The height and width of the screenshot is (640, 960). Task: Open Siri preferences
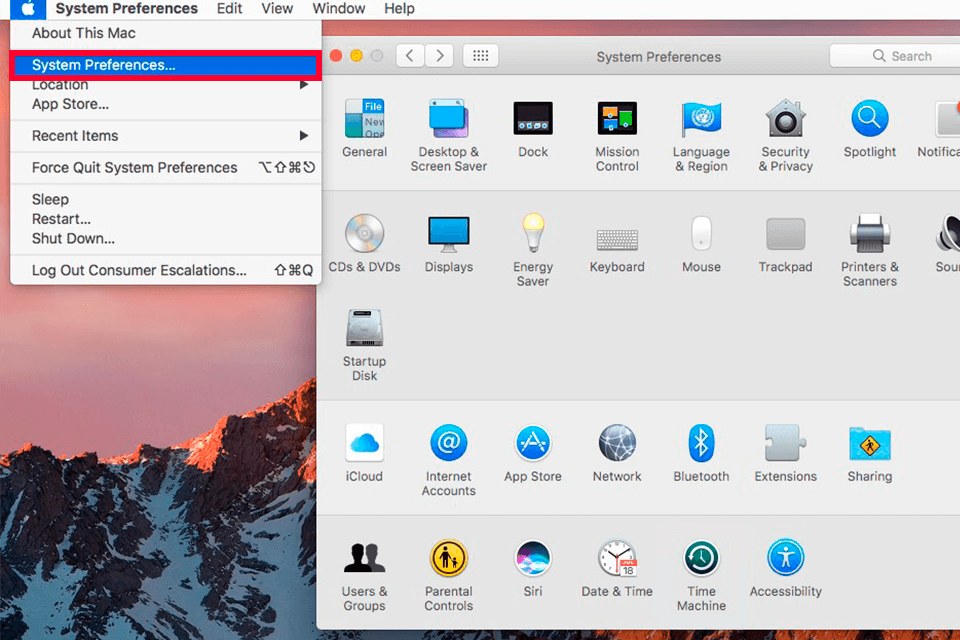pos(533,568)
